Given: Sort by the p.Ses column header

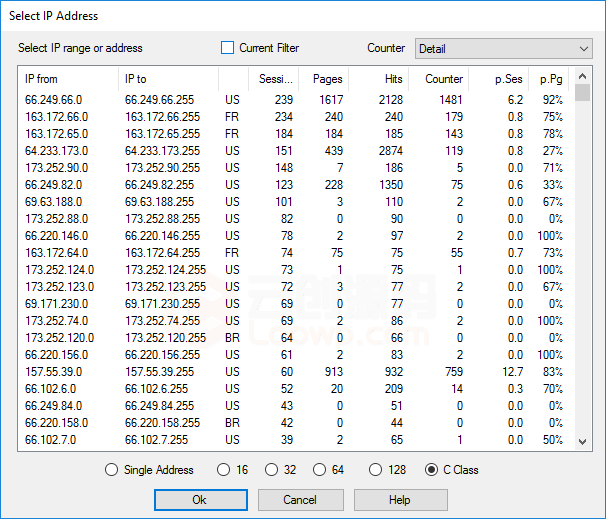Looking at the screenshot, I should tap(499, 79).
